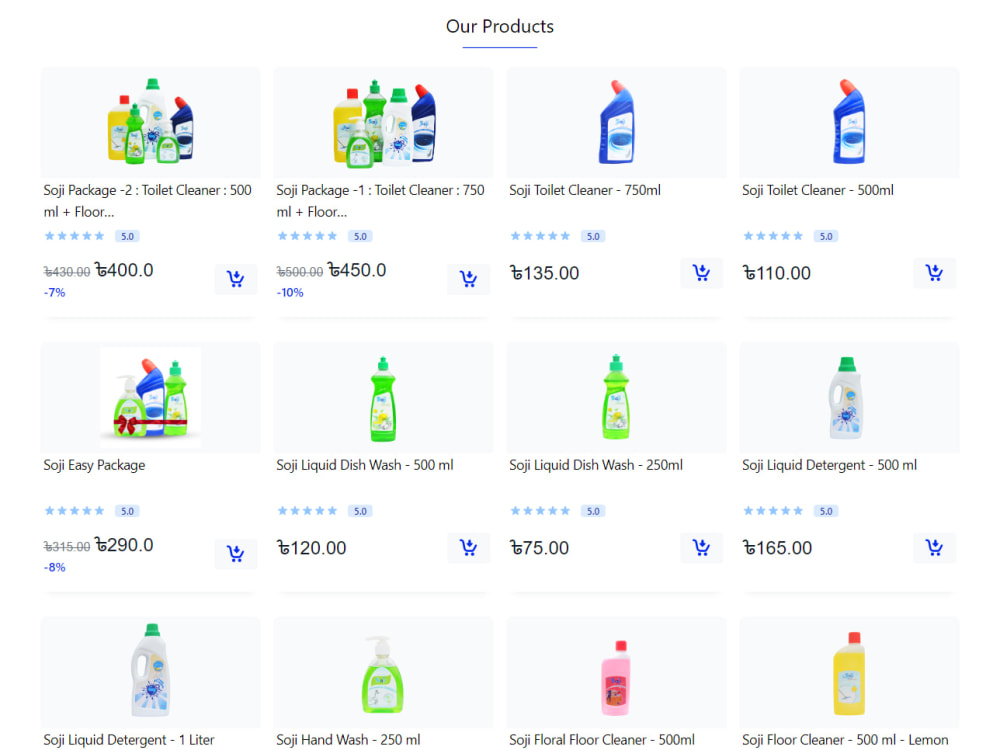
Task: Add Soji Toilet Cleaner 500ml to cart
Action: tap(934, 273)
